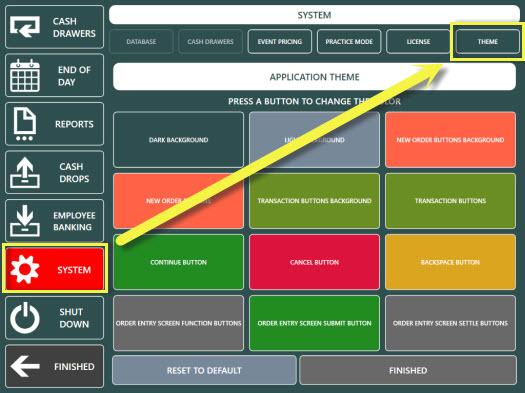This screenshot has width=525, height=393.
Task: Select the Practice Mode tab
Action: click(x=349, y=42)
